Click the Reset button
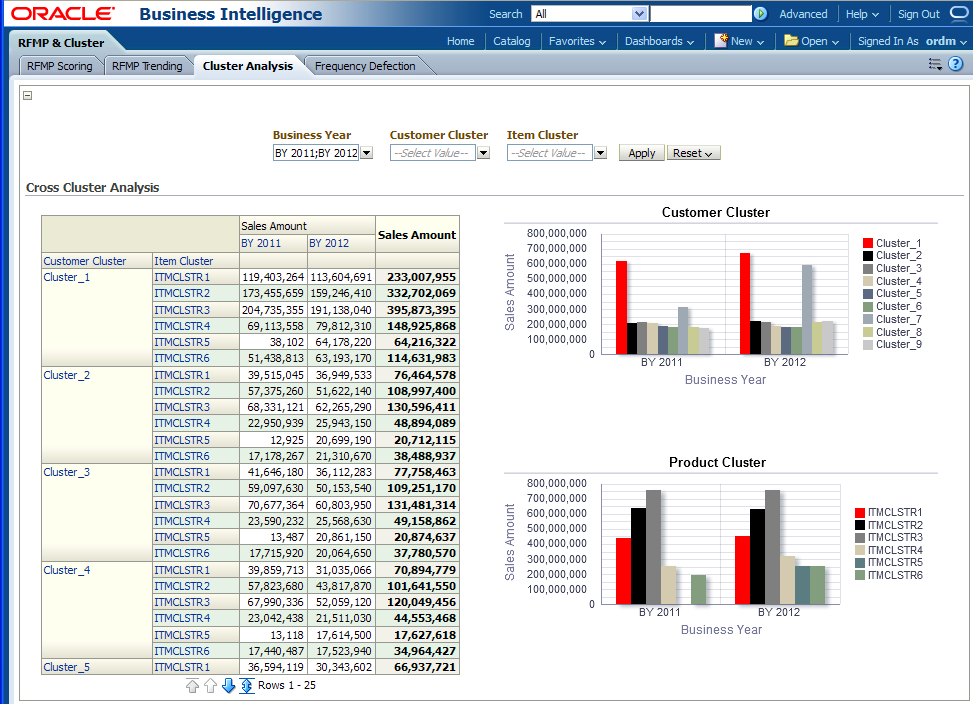The width and height of the screenshot is (973, 704). (x=693, y=153)
